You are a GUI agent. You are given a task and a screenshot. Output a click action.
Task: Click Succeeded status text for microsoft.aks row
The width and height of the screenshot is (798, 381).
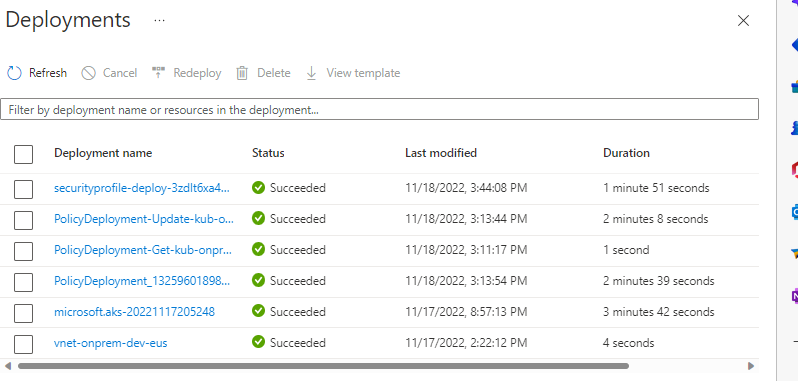(x=298, y=312)
